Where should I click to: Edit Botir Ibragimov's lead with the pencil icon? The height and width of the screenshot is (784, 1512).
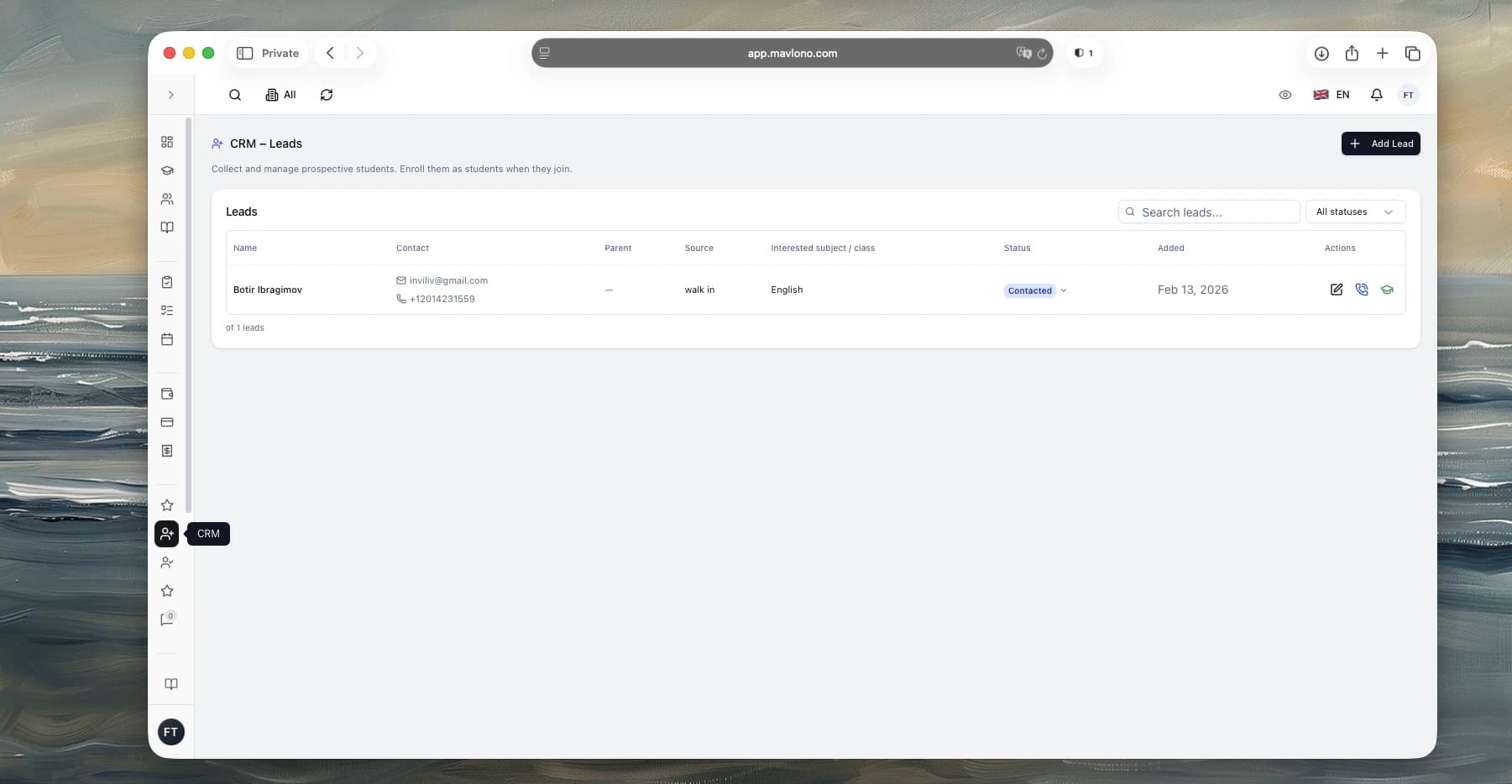pos(1337,290)
